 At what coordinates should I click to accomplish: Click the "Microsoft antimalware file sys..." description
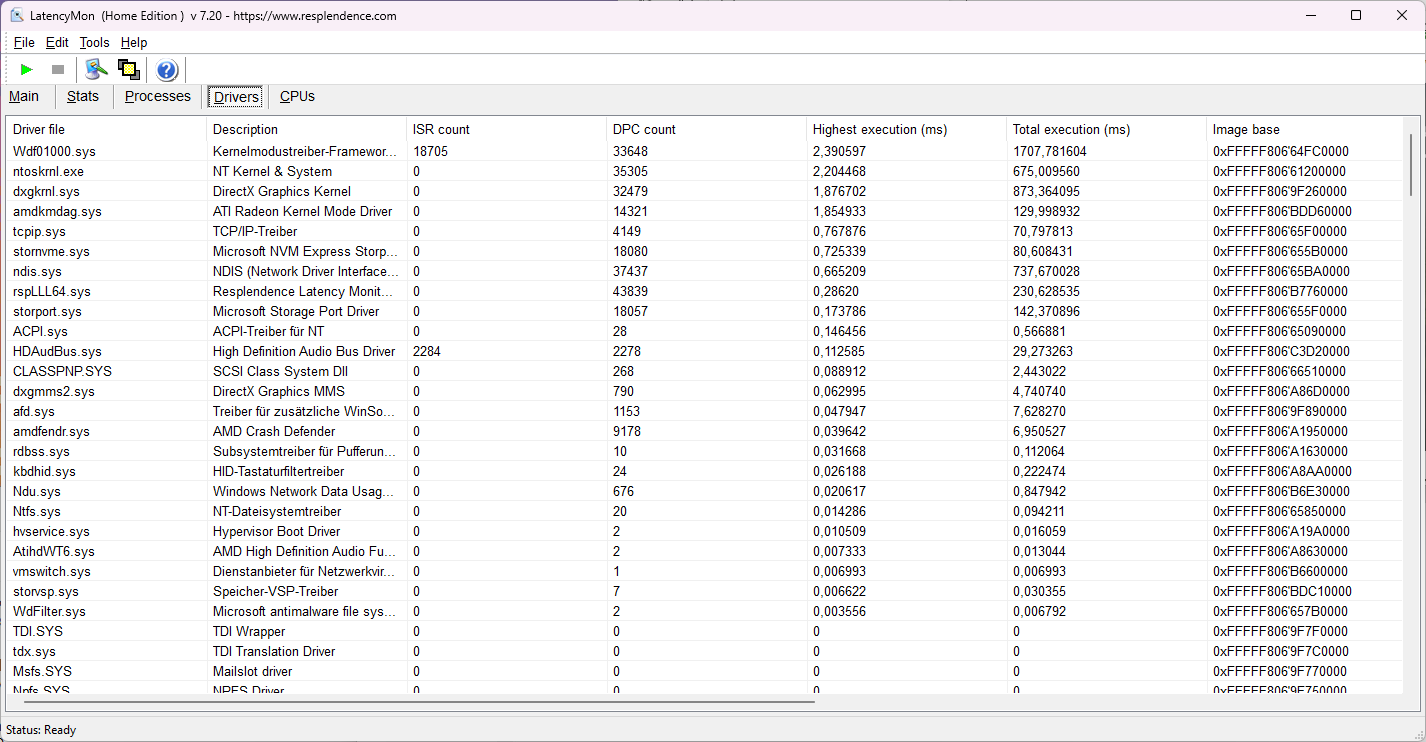(305, 611)
